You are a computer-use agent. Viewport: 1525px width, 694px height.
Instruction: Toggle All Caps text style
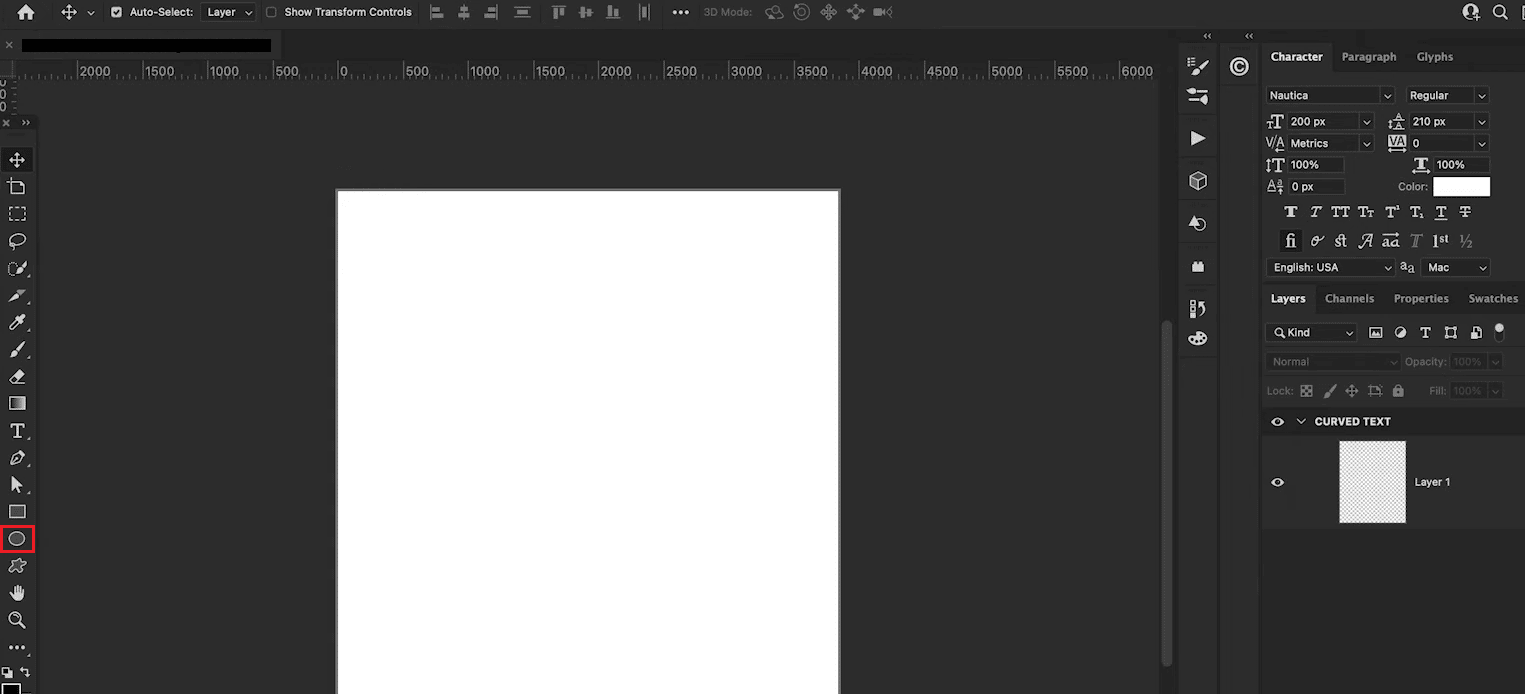click(1340, 212)
